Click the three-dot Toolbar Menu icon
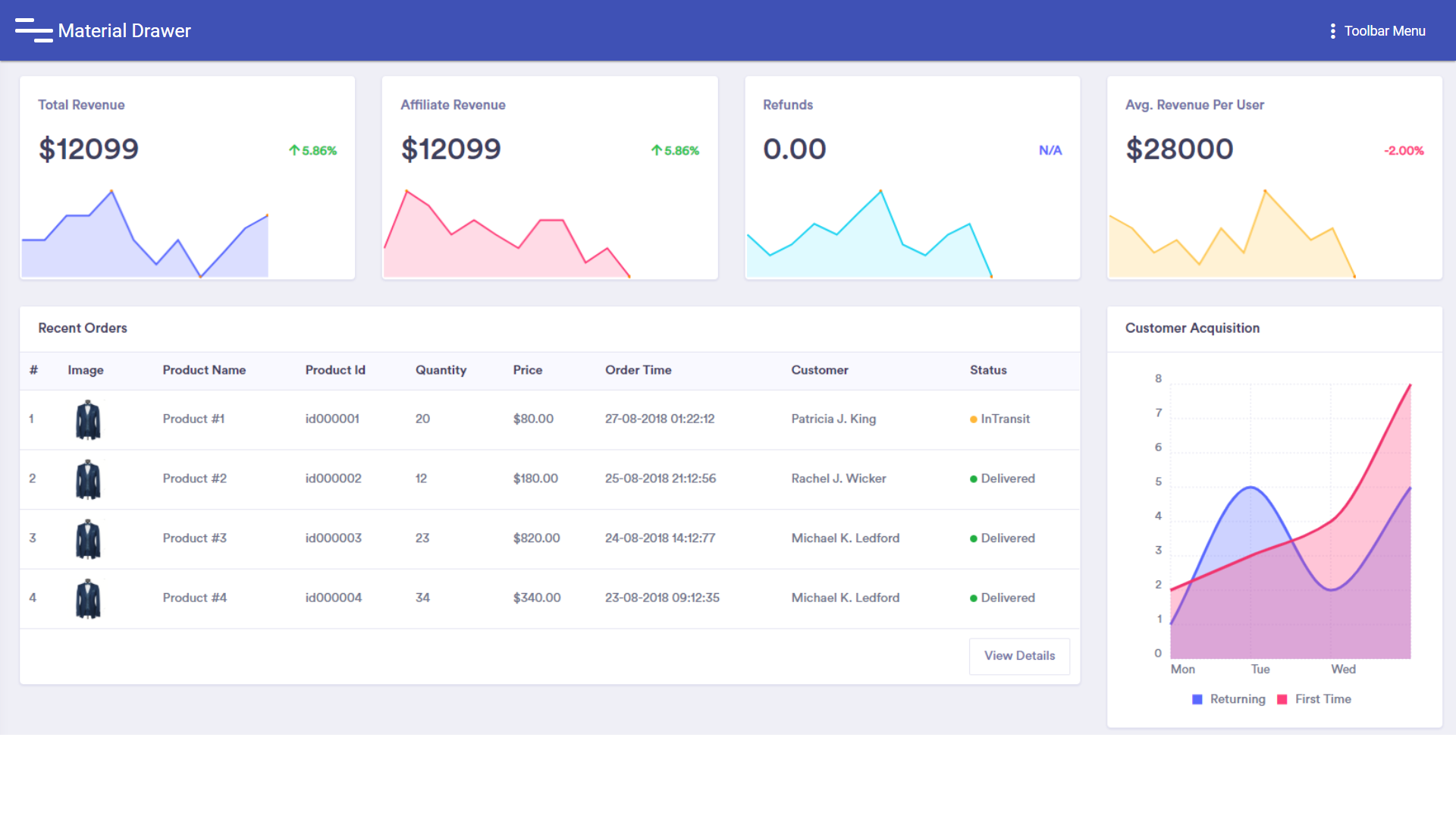The image size is (1456, 819). click(1332, 31)
